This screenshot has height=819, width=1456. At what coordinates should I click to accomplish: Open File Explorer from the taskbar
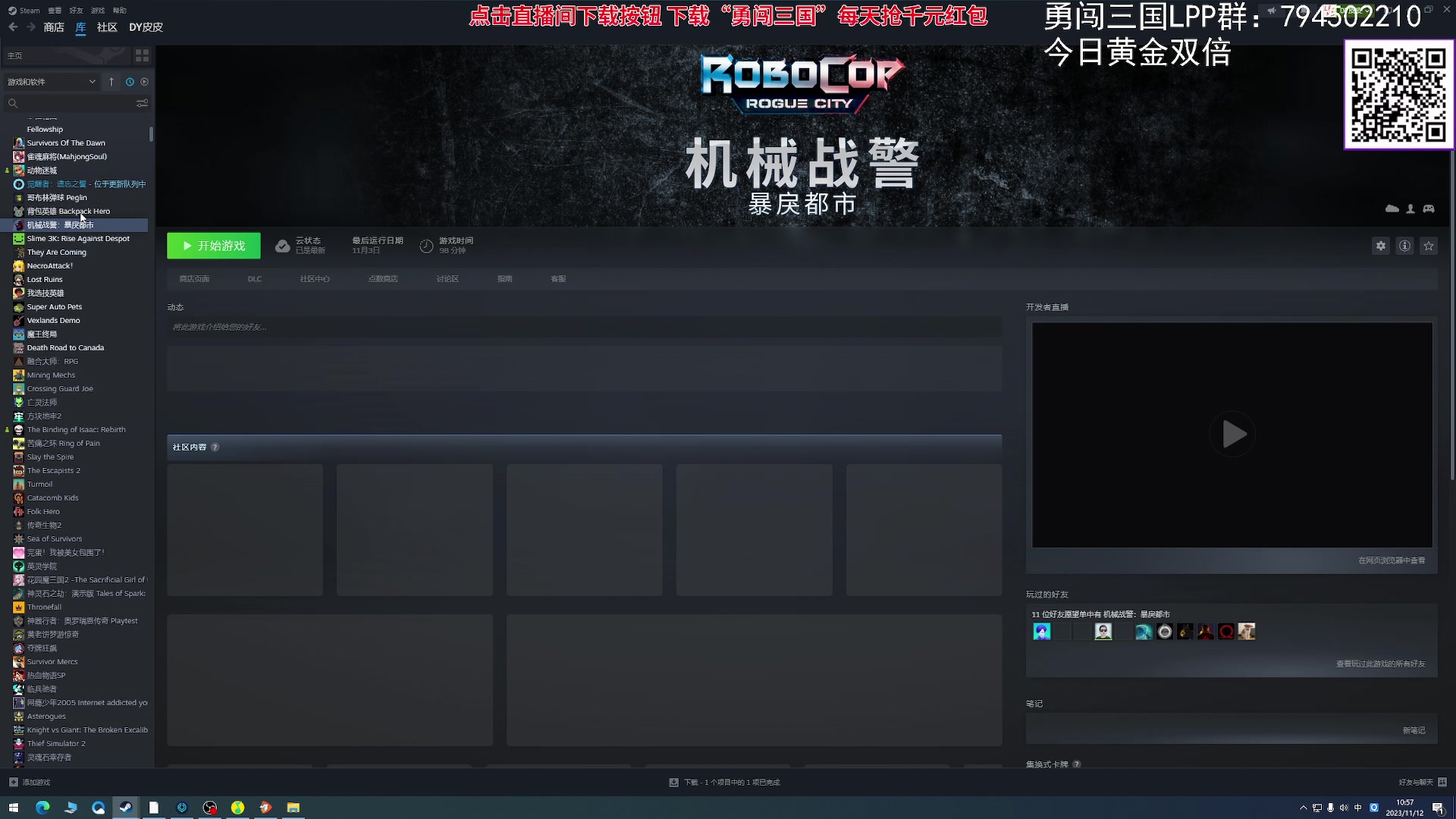point(293,808)
